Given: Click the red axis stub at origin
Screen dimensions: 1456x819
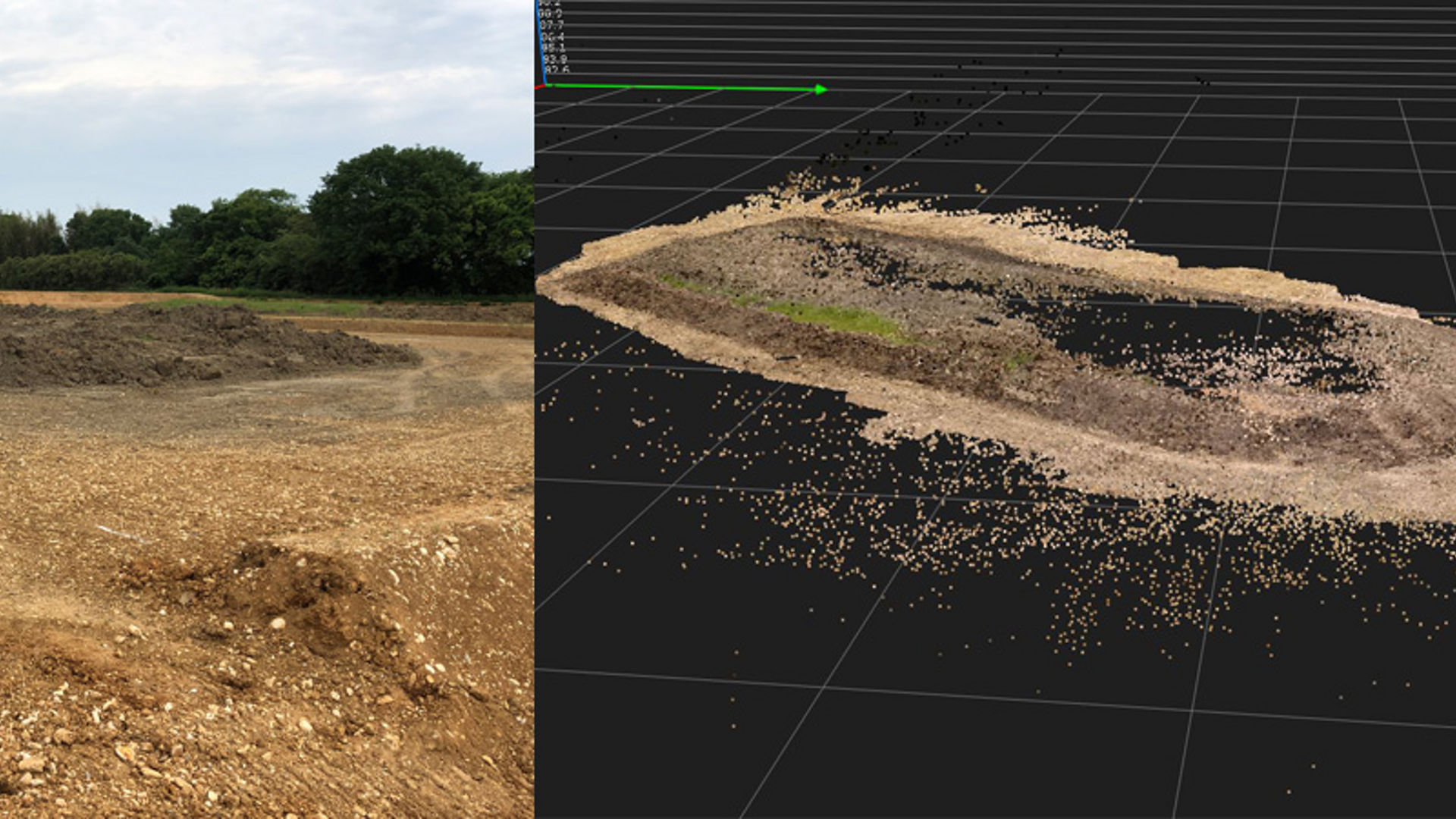Looking at the screenshot, I should pyautogui.click(x=540, y=86).
